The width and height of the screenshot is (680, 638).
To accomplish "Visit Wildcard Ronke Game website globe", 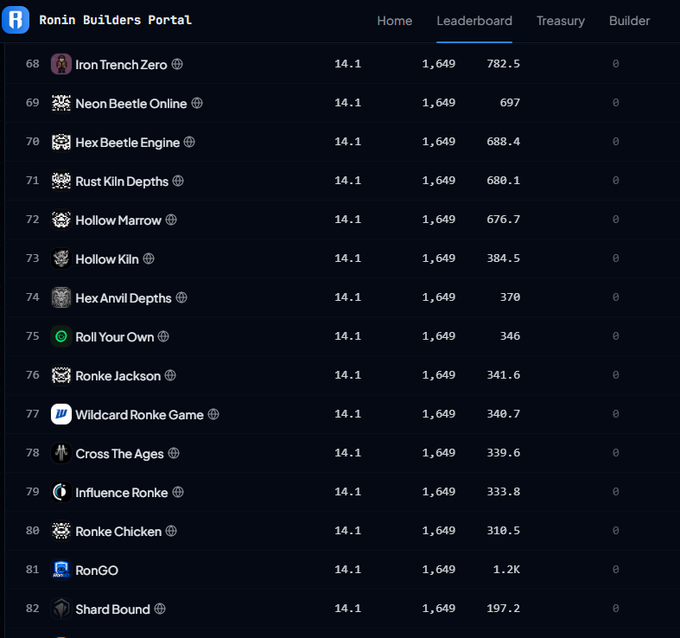I will pos(213,414).
